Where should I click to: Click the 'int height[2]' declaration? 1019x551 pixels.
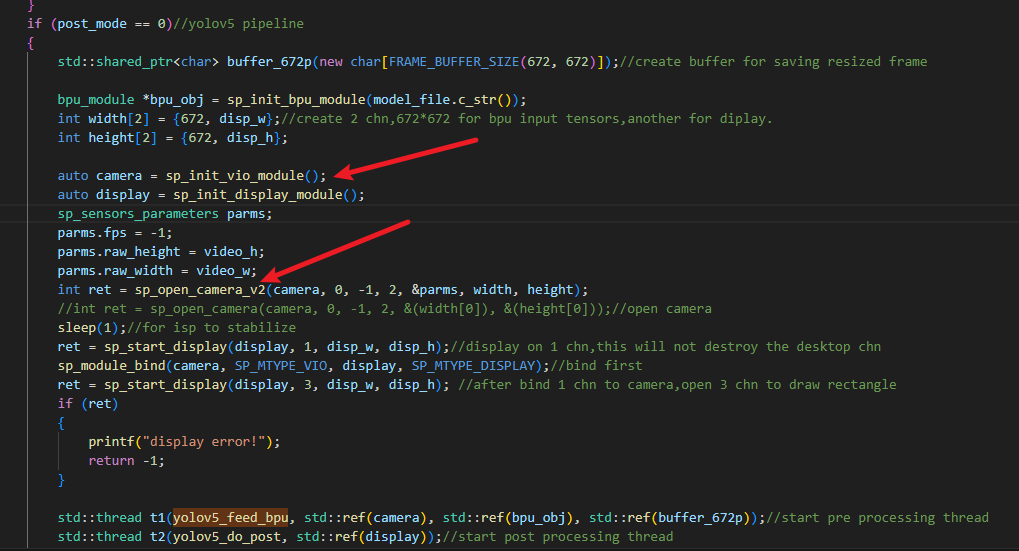107,138
